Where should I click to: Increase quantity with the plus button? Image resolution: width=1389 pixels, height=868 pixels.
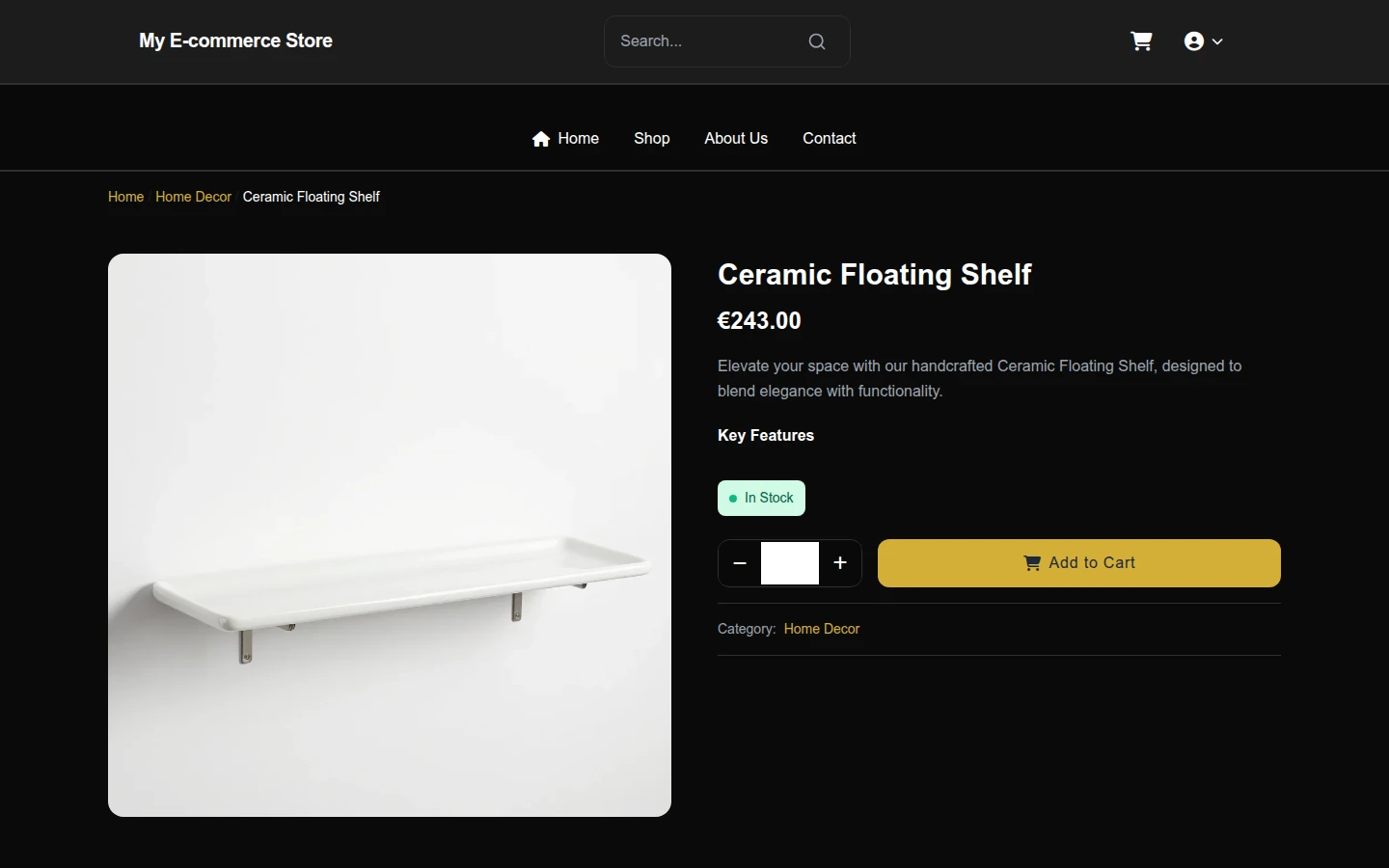pos(840,563)
